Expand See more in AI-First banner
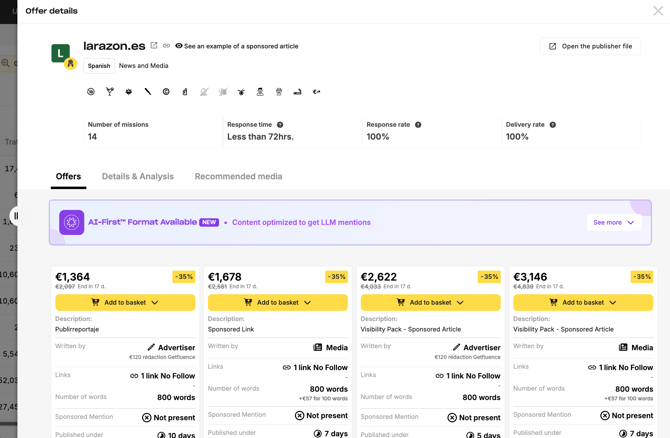The width and height of the screenshot is (670, 438). [x=613, y=222]
